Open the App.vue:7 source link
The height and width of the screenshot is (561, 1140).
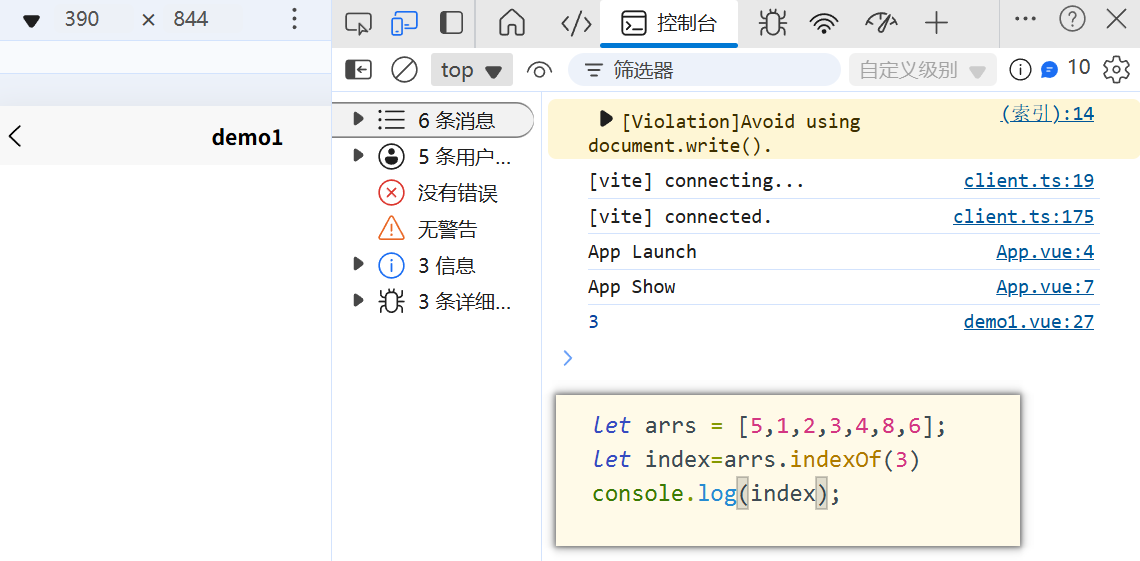[x=1045, y=286]
